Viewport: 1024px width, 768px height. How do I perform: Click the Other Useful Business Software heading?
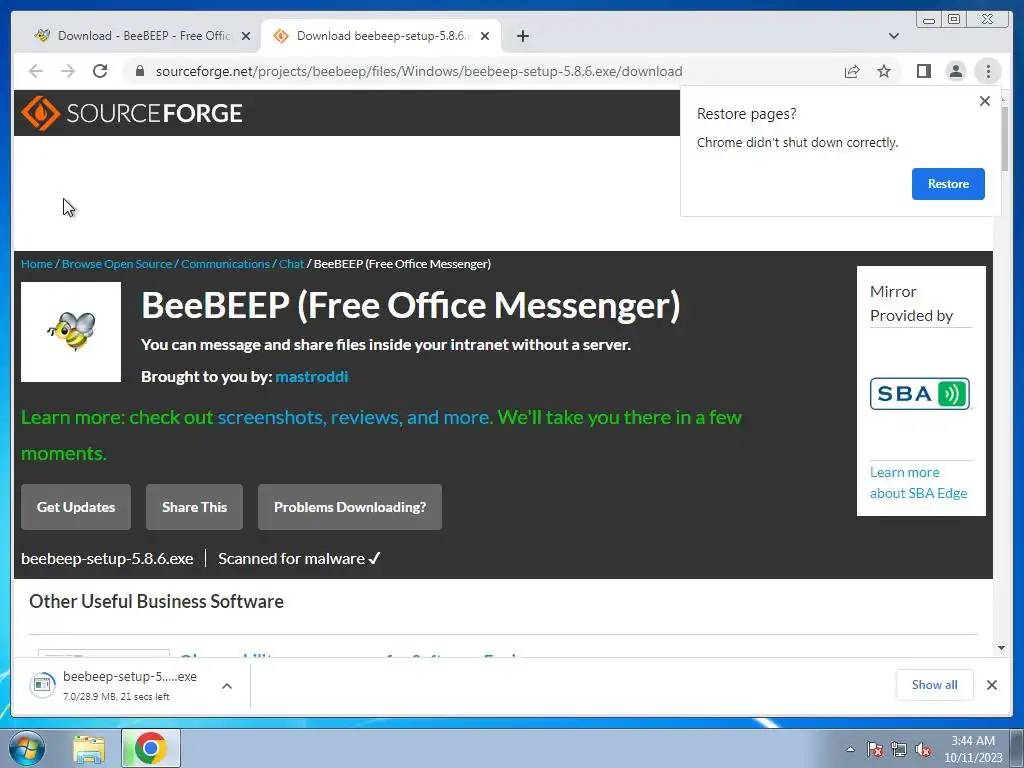[156, 601]
